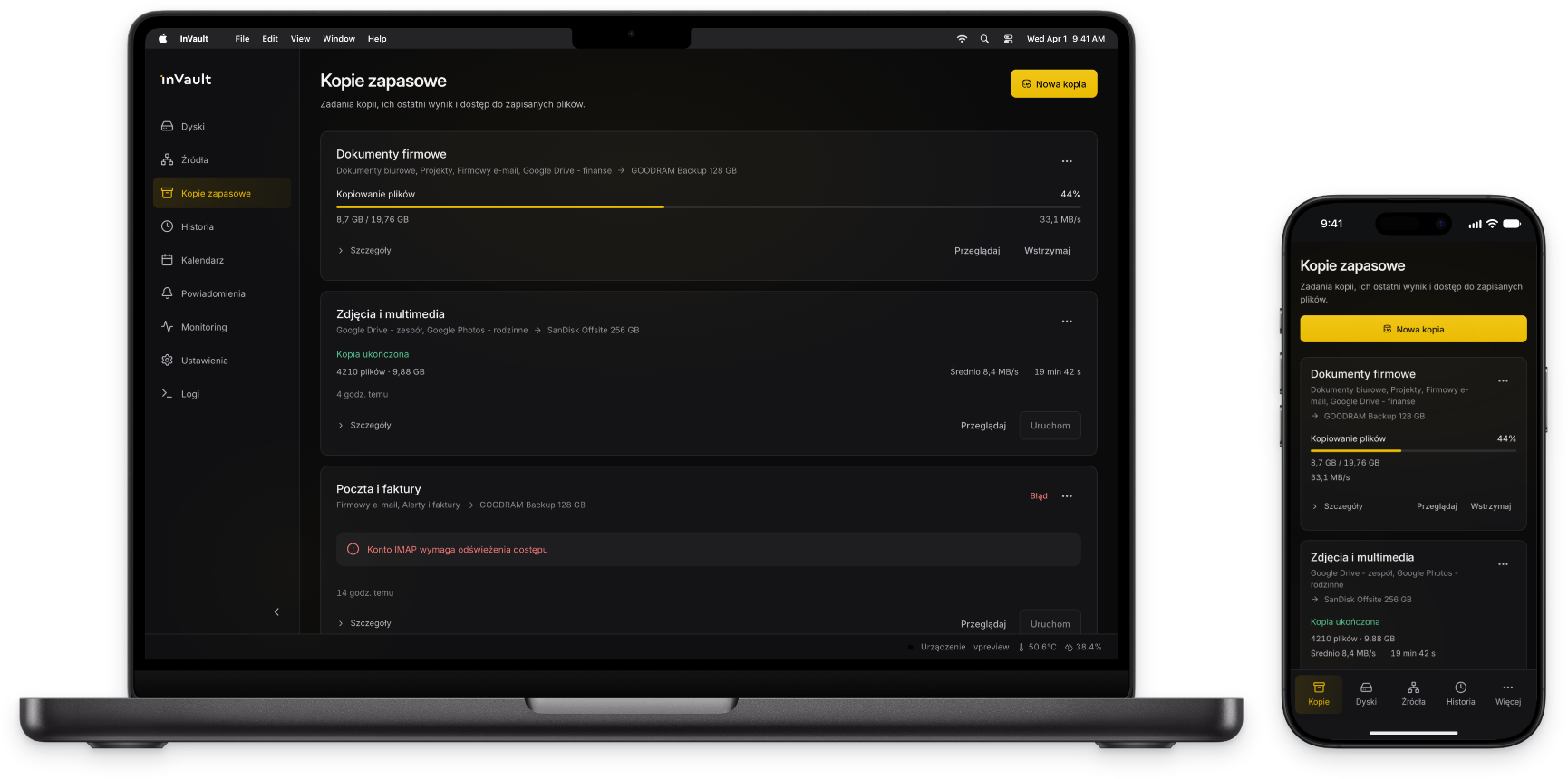
Task: Switch to the Historia tab on the phone
Action: pos(1460,694)
